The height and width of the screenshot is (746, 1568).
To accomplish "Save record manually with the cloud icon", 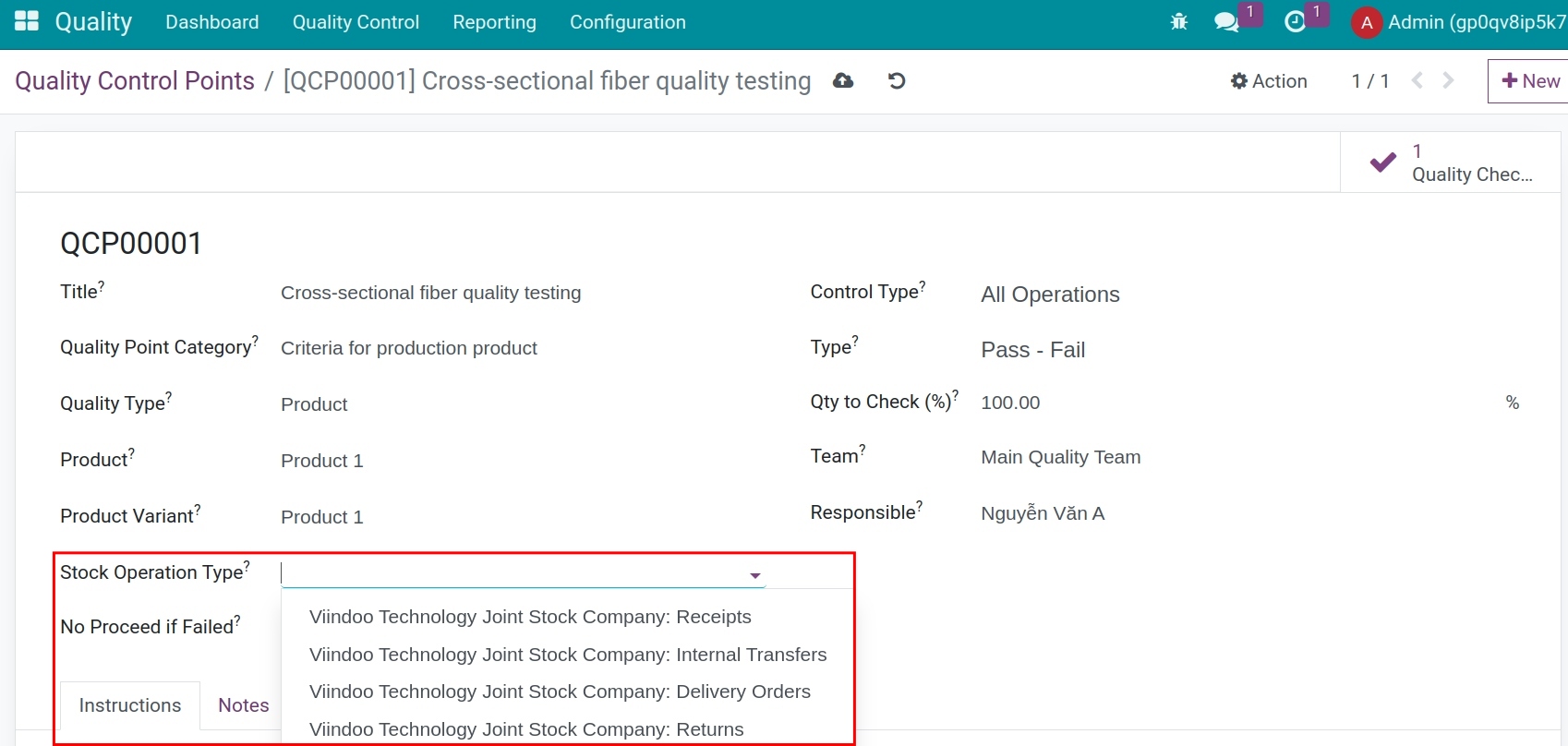I will pos(843,81).
